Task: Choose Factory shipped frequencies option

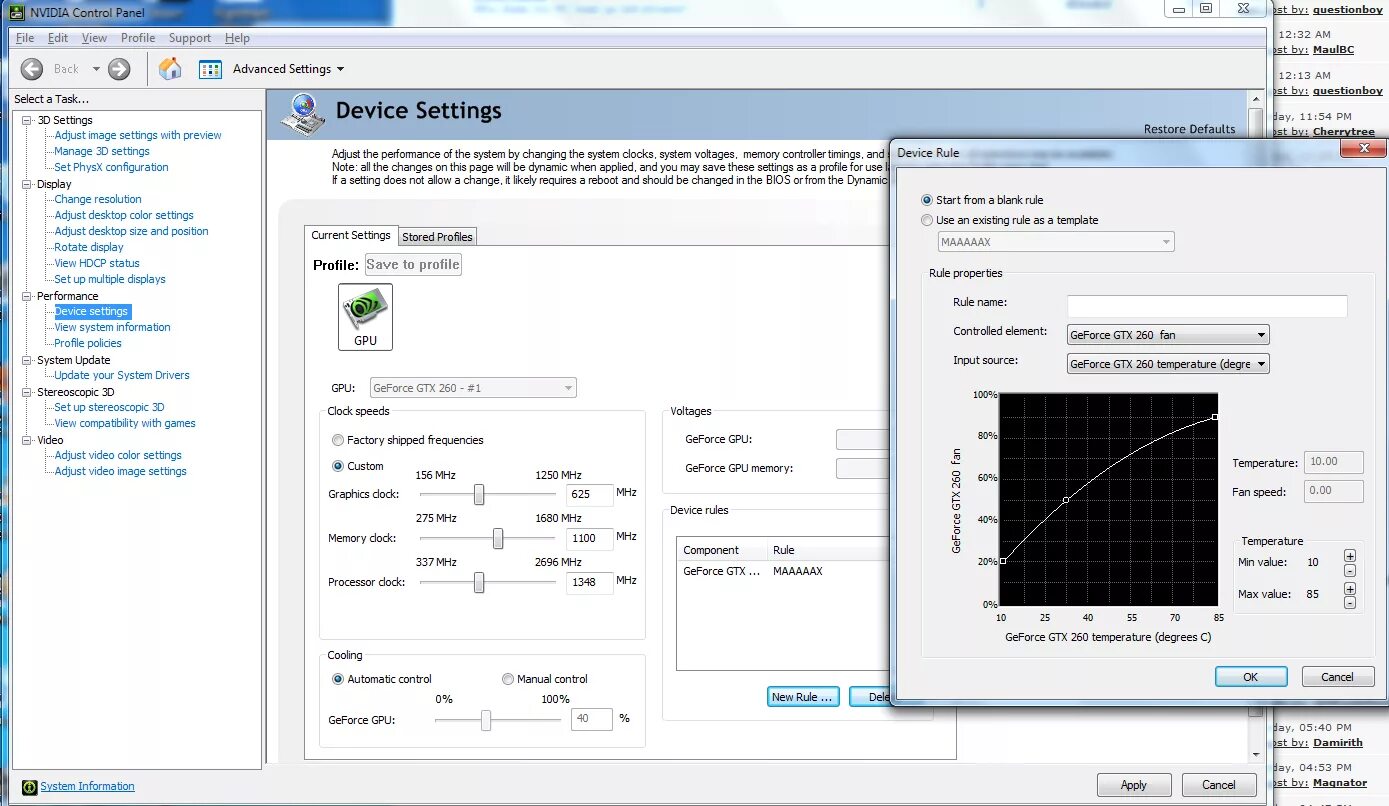Action: pos(338,440)
